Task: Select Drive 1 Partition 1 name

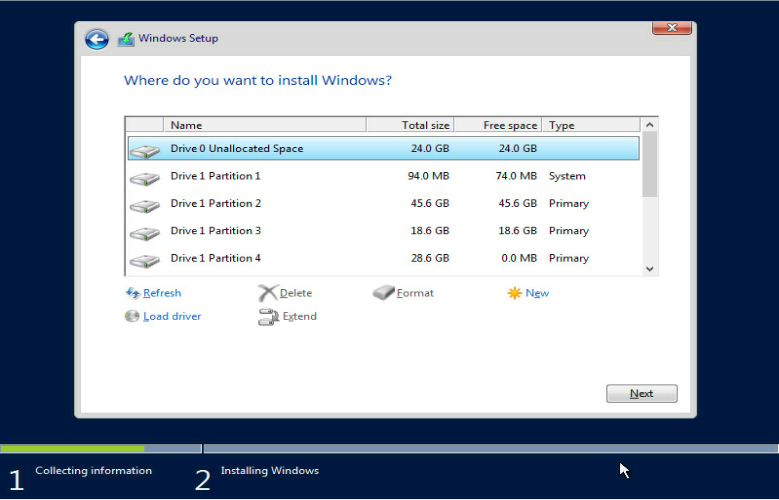Action: pos(215,176)
